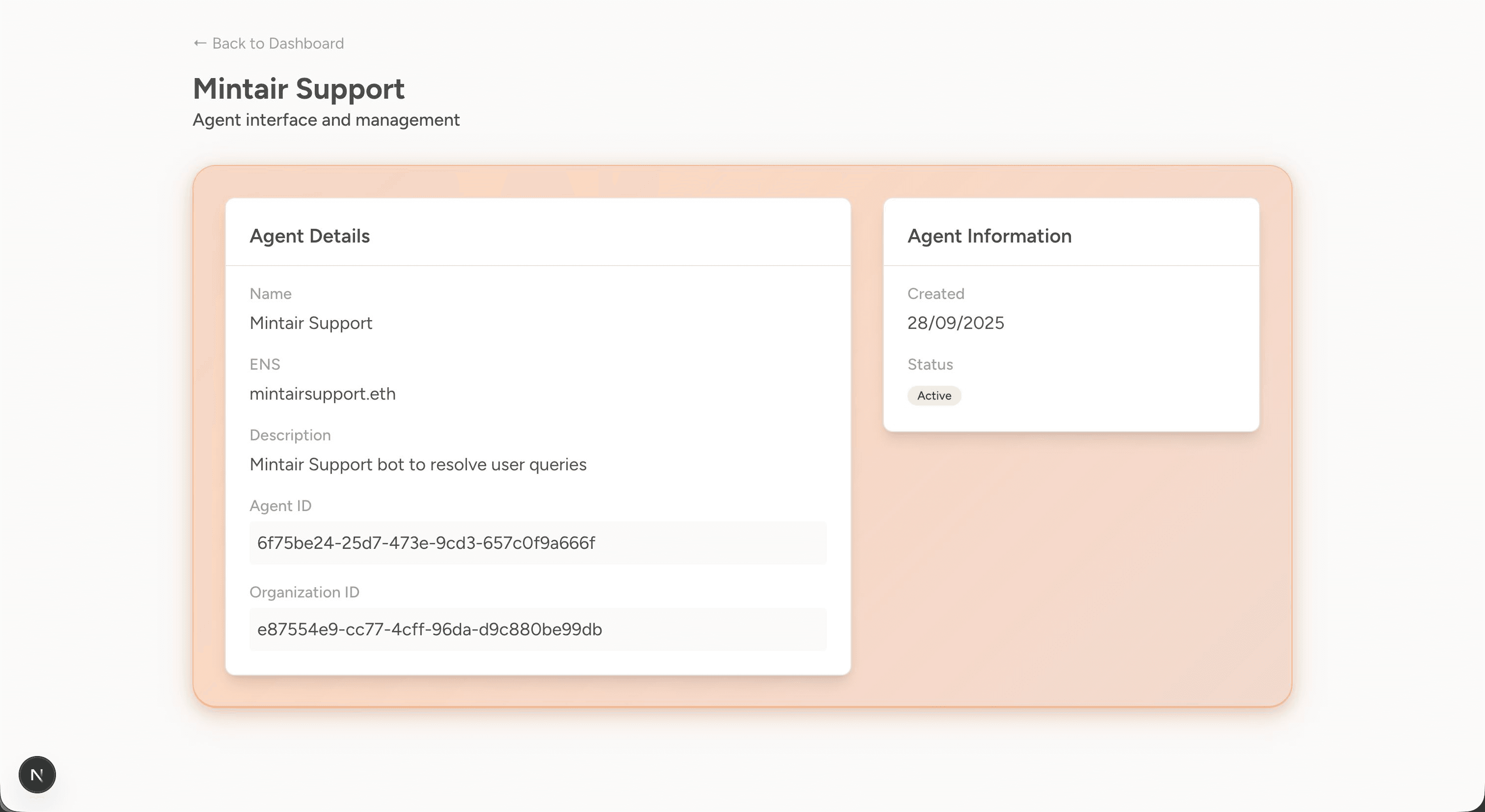Screen dimensions: 1485x812
Task: Click the Agent Details card header
Action: point(309,236)
